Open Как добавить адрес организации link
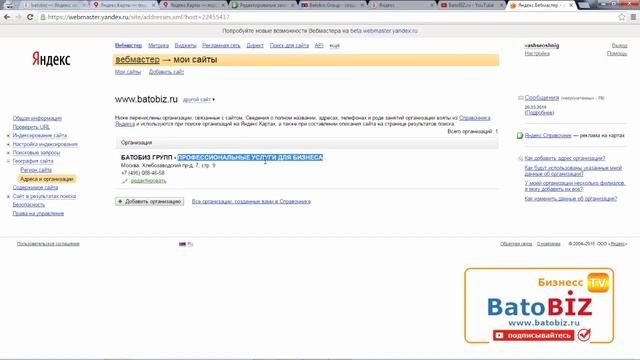The height and width of the screenshot is (360, 640). point(565,158)
